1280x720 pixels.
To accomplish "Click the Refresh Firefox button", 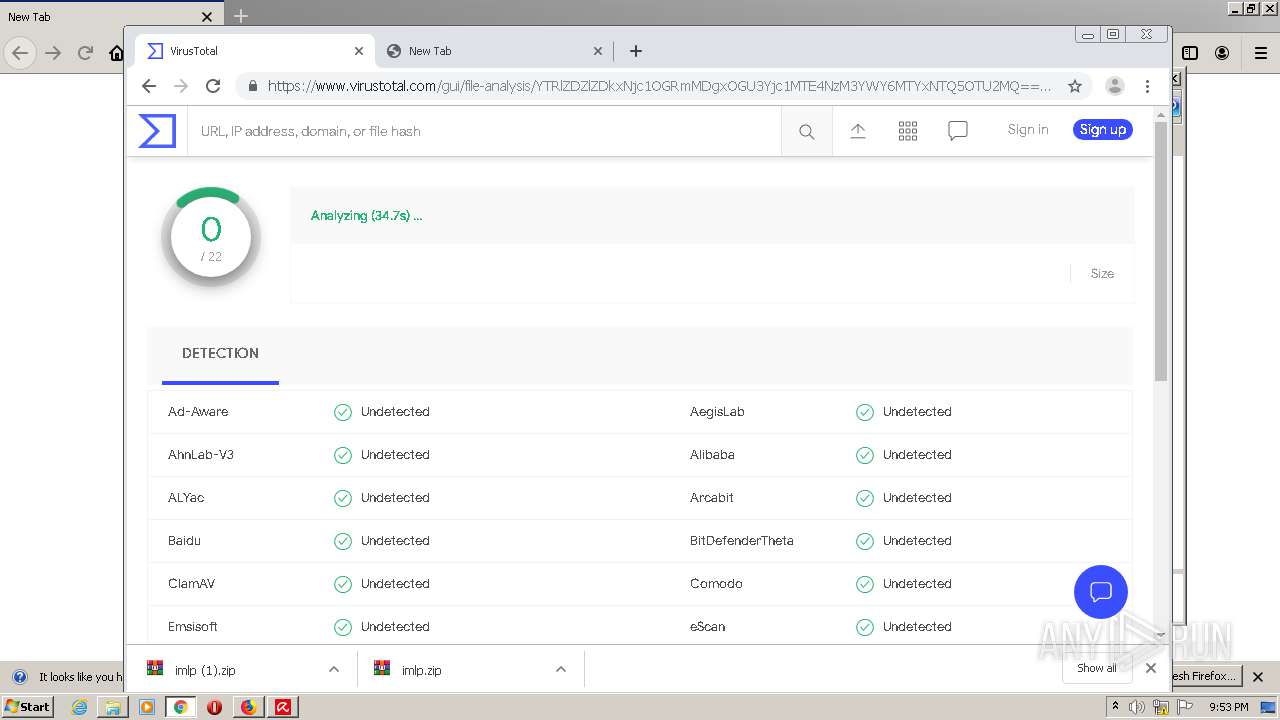I will 1205,676.
